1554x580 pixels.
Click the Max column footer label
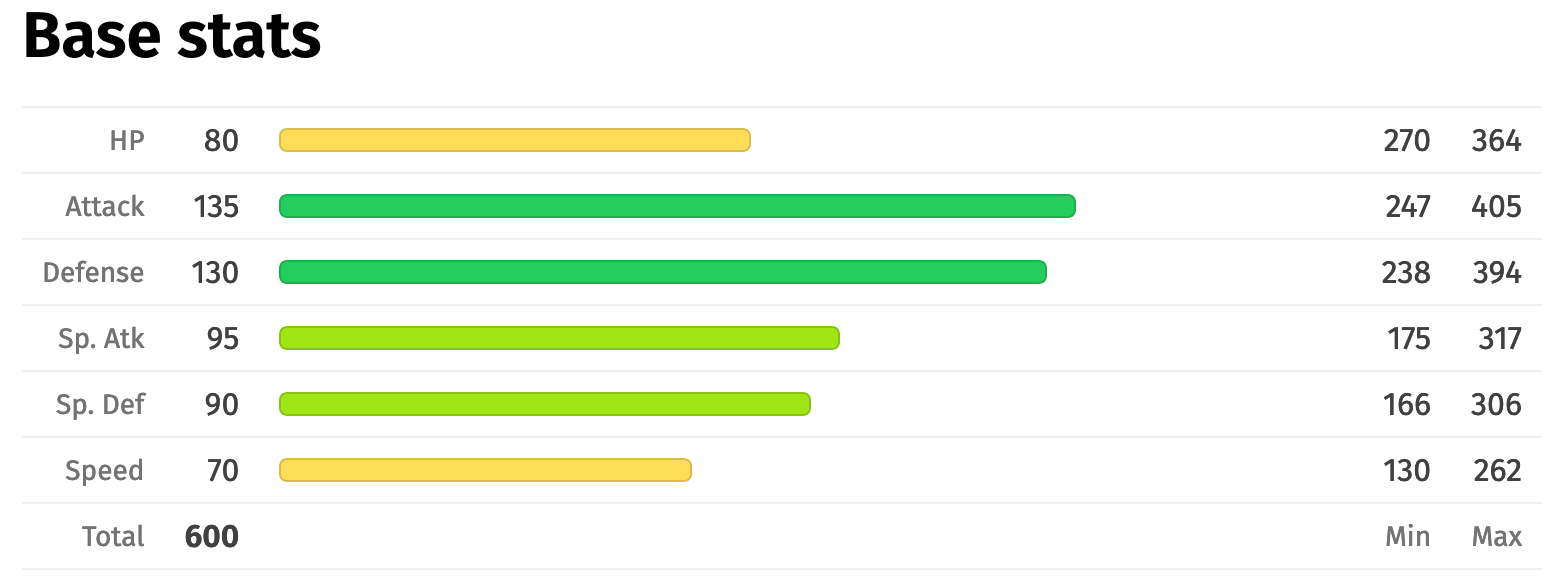point(1497,537)
